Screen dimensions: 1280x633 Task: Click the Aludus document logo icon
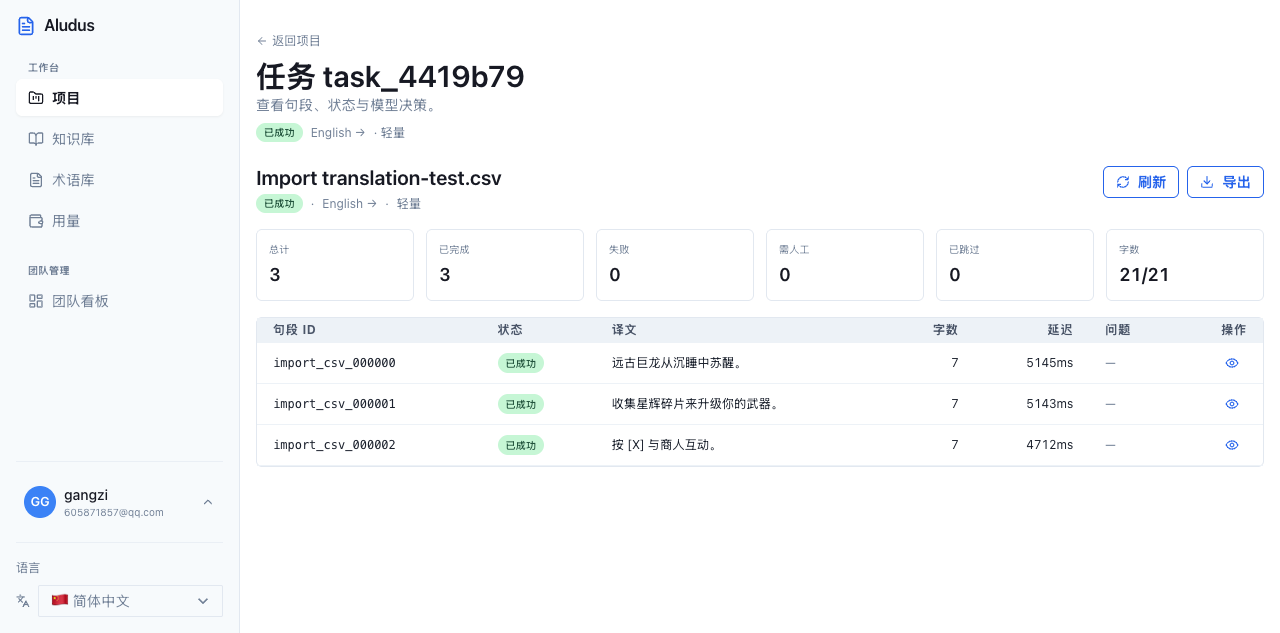click(x=26, y=26)
